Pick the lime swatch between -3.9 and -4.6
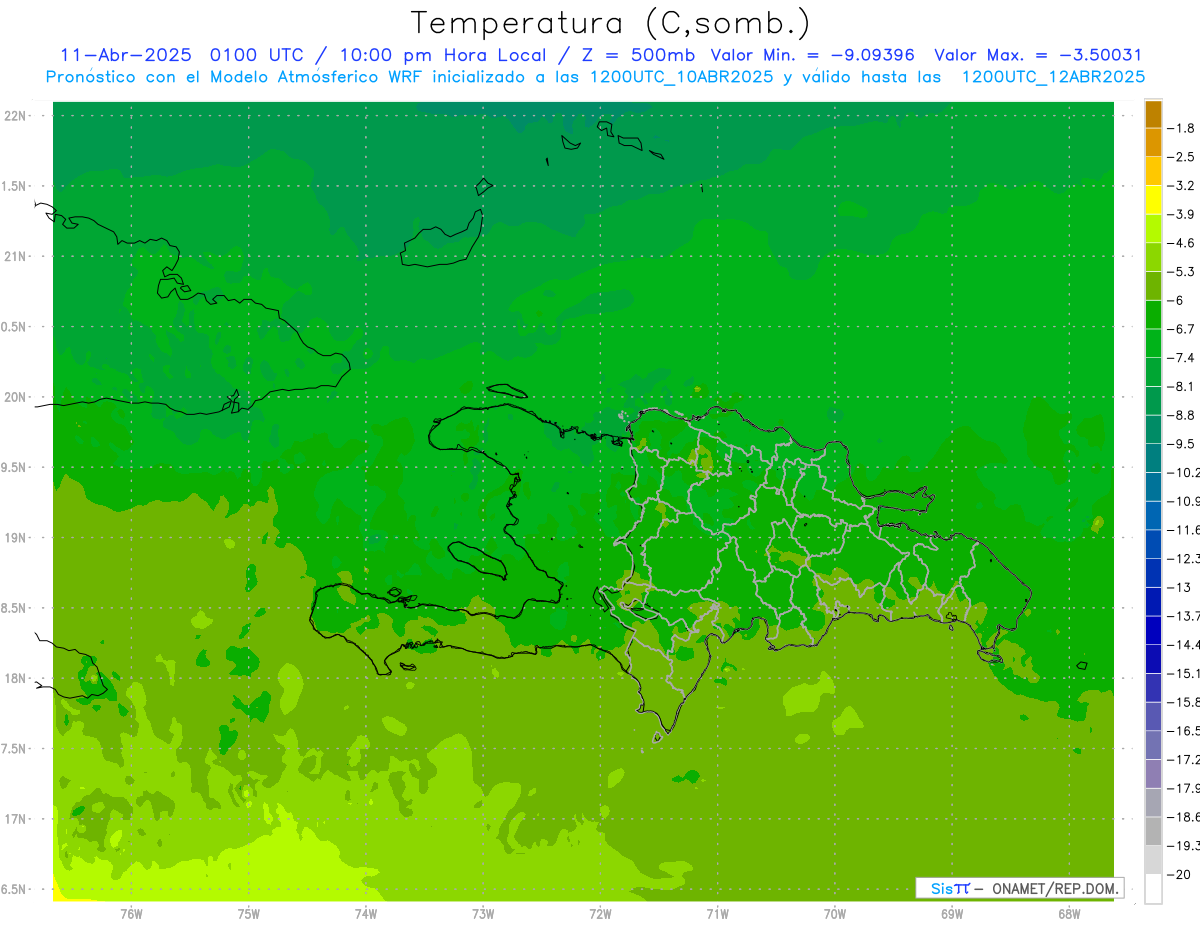This screenshot has height=927, width=1200. [1153, 229]
